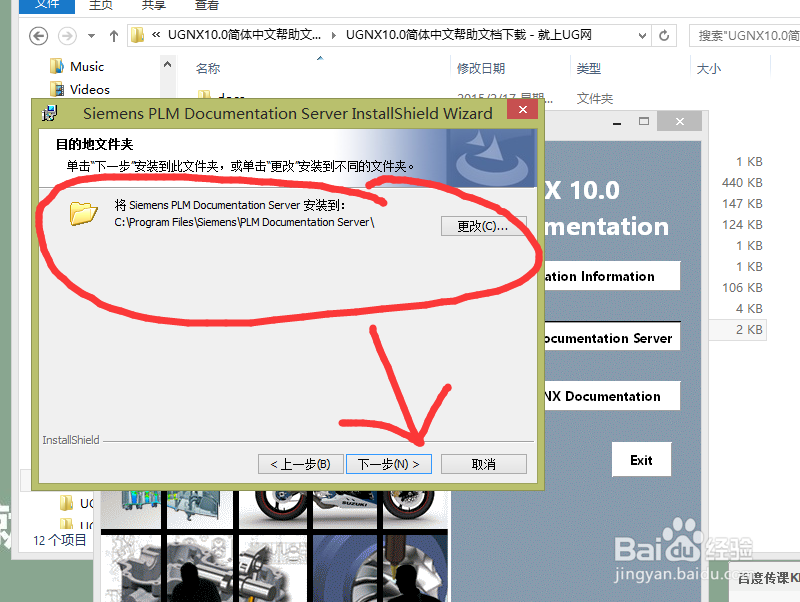Click the Up one level arrow
800x602 pixels.
tap(114, 36)
